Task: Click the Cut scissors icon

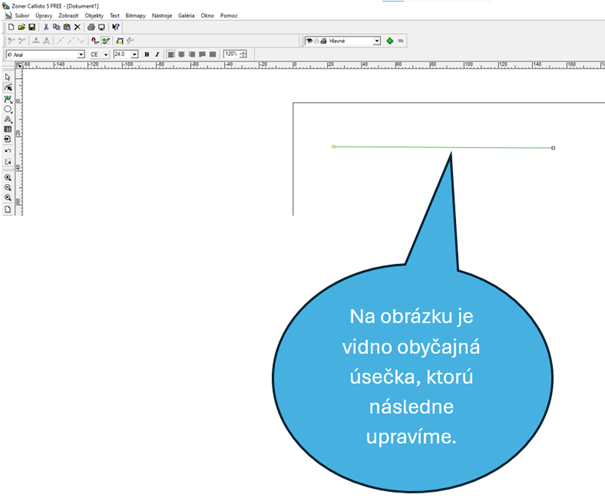Action: tap(45, 27)
